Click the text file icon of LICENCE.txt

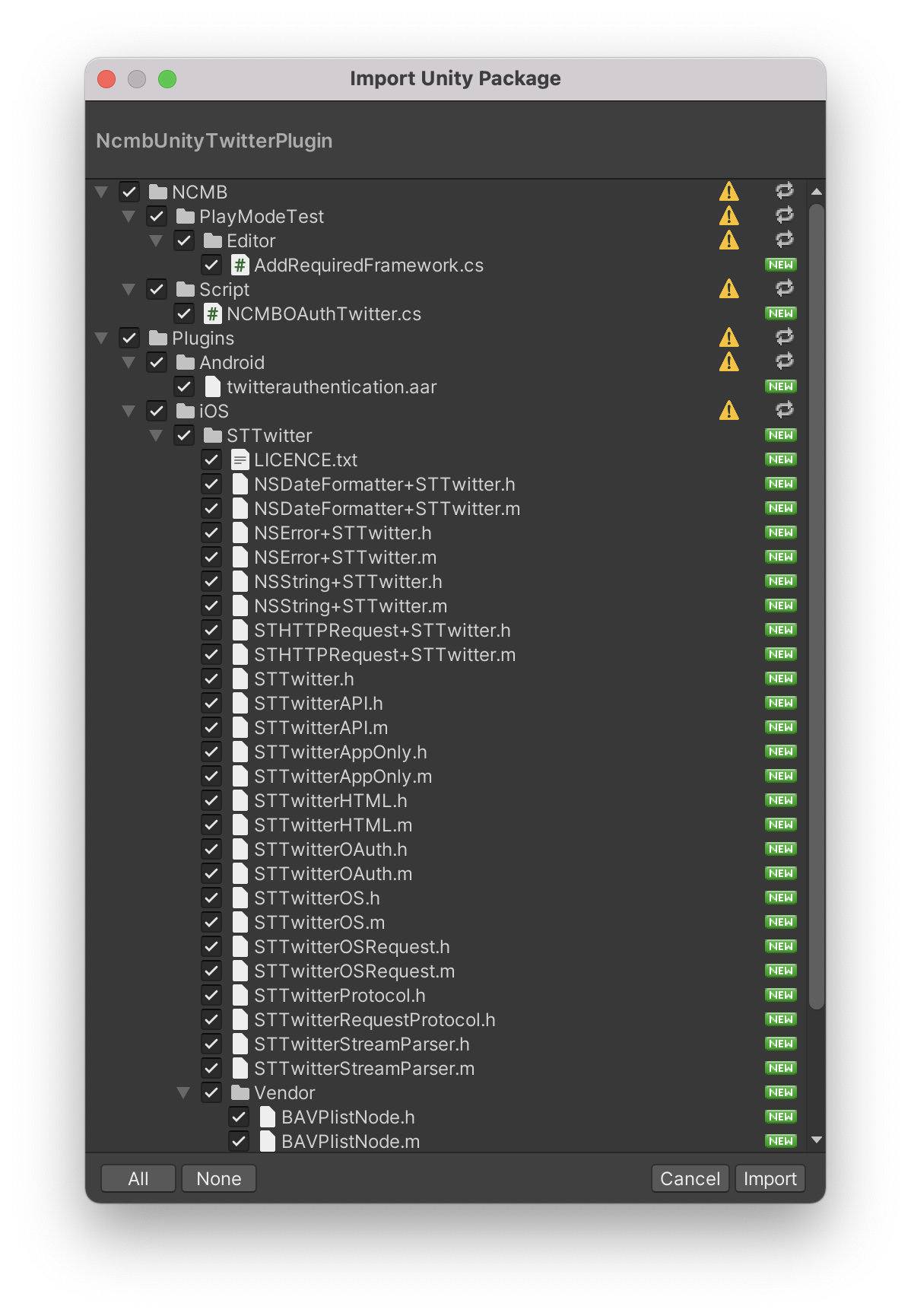coord(240,459)
